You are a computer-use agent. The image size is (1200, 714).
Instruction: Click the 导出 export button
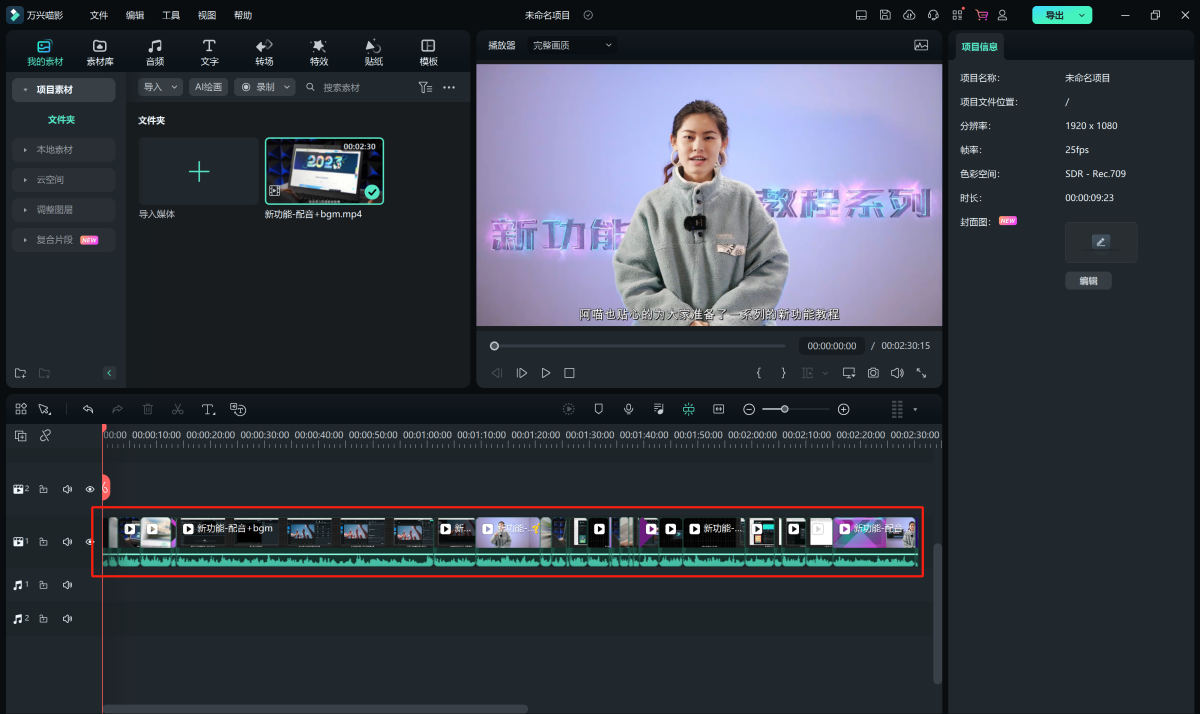tap(1055, 15)
